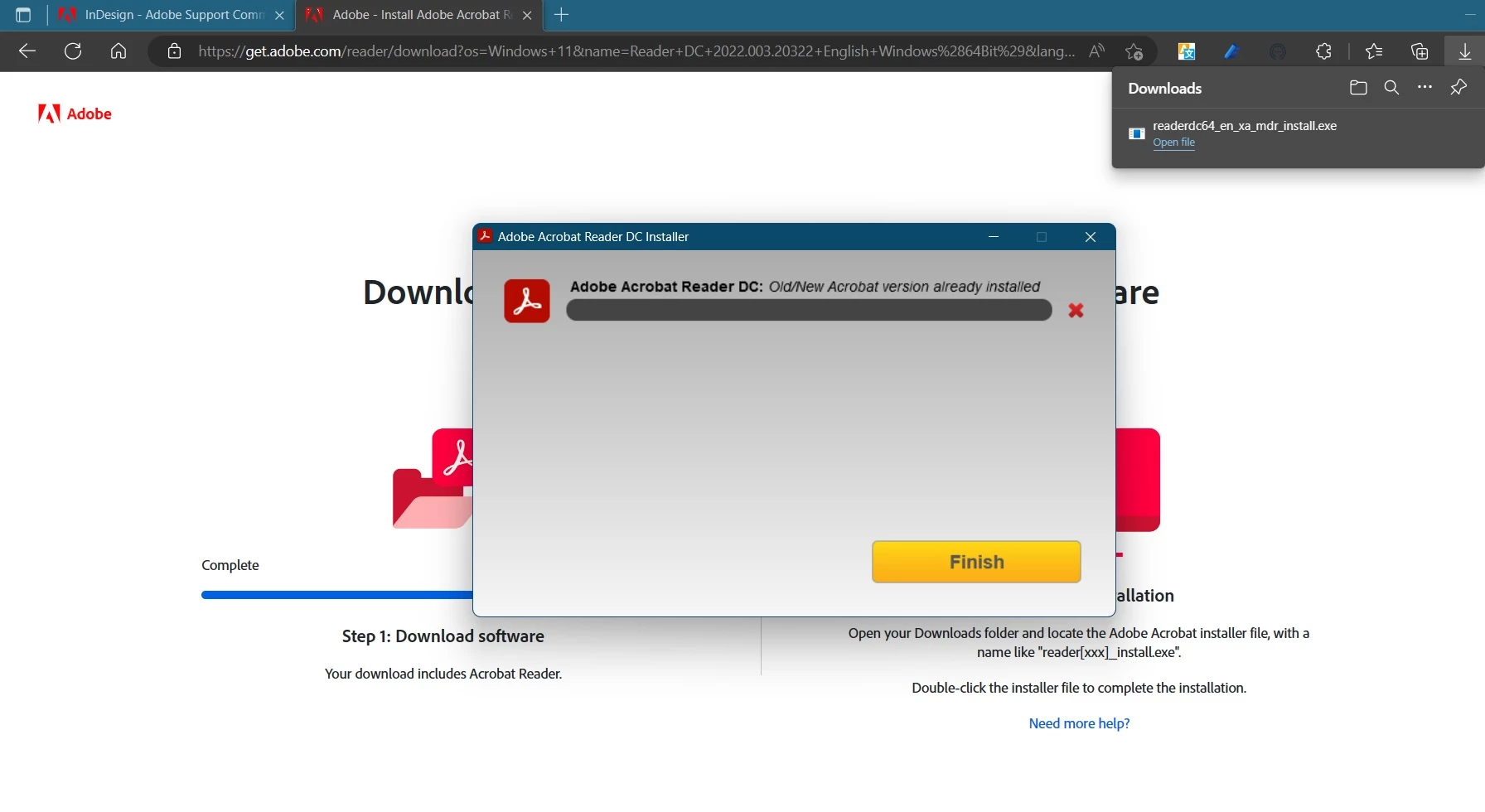Open the Favorites list icon
This screenshot has height=812, width=1485.
pyautogui.click(x=1374, y=51)
